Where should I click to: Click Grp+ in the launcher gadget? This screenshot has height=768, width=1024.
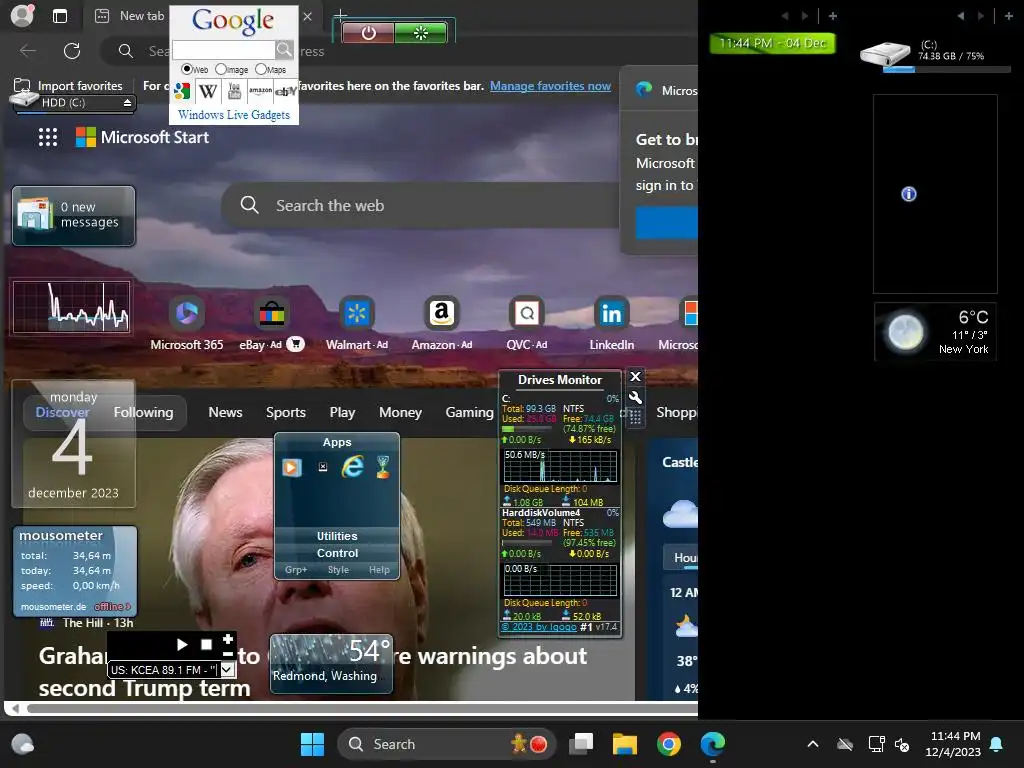[x=296, y=570]
